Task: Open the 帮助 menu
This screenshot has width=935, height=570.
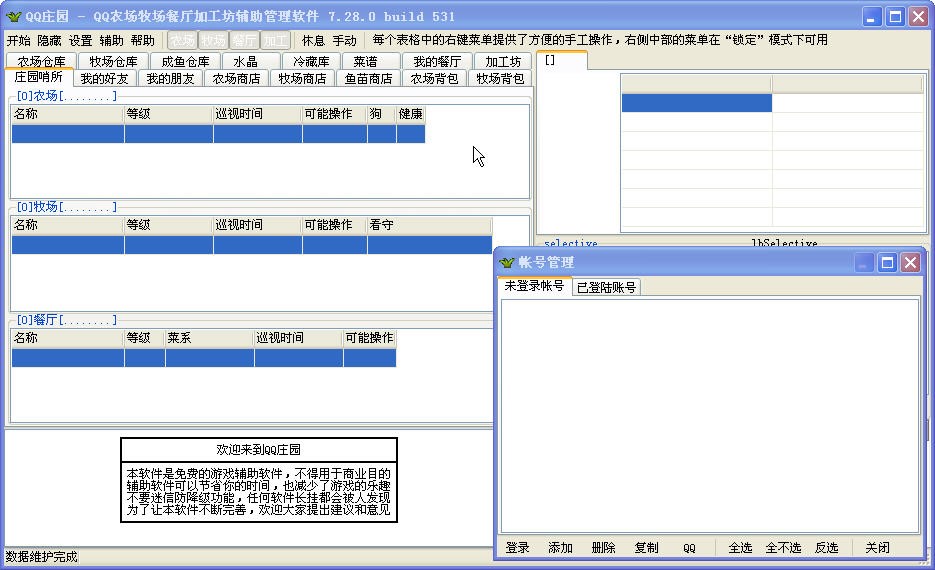Action: pyautogui.click(x=143, y=41)
